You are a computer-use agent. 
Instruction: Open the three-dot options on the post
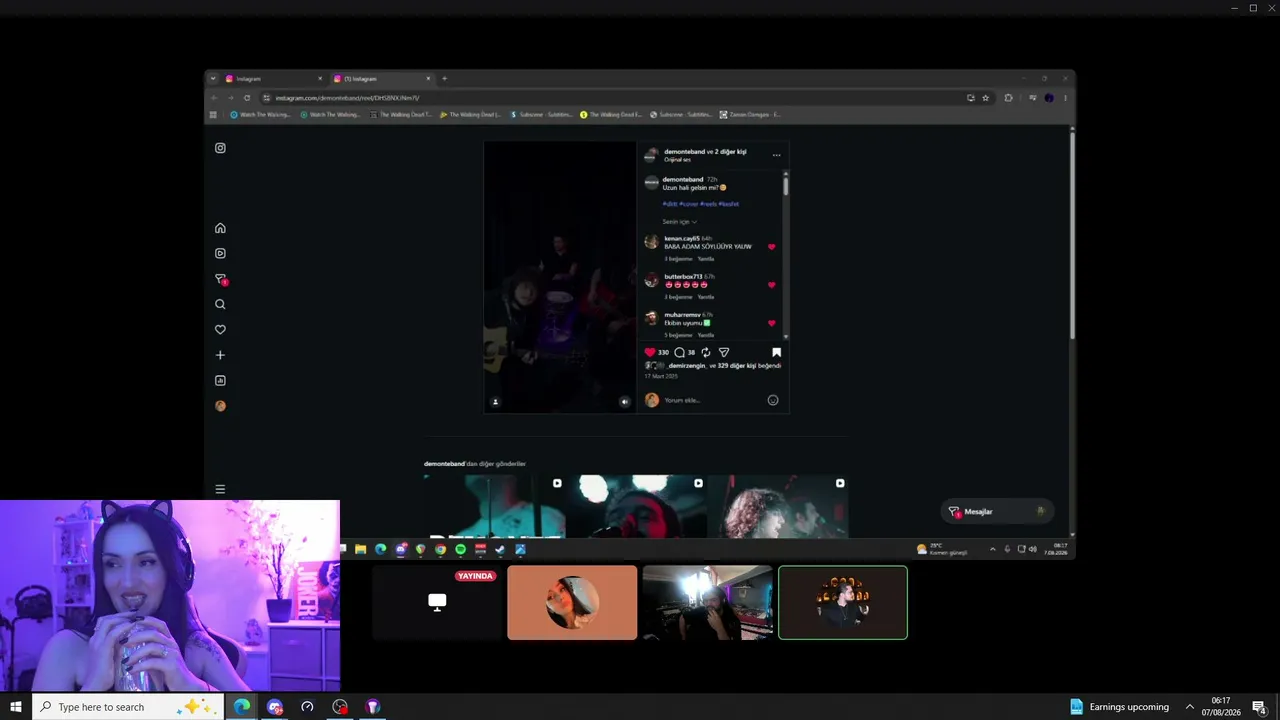[x=776, y=155]
